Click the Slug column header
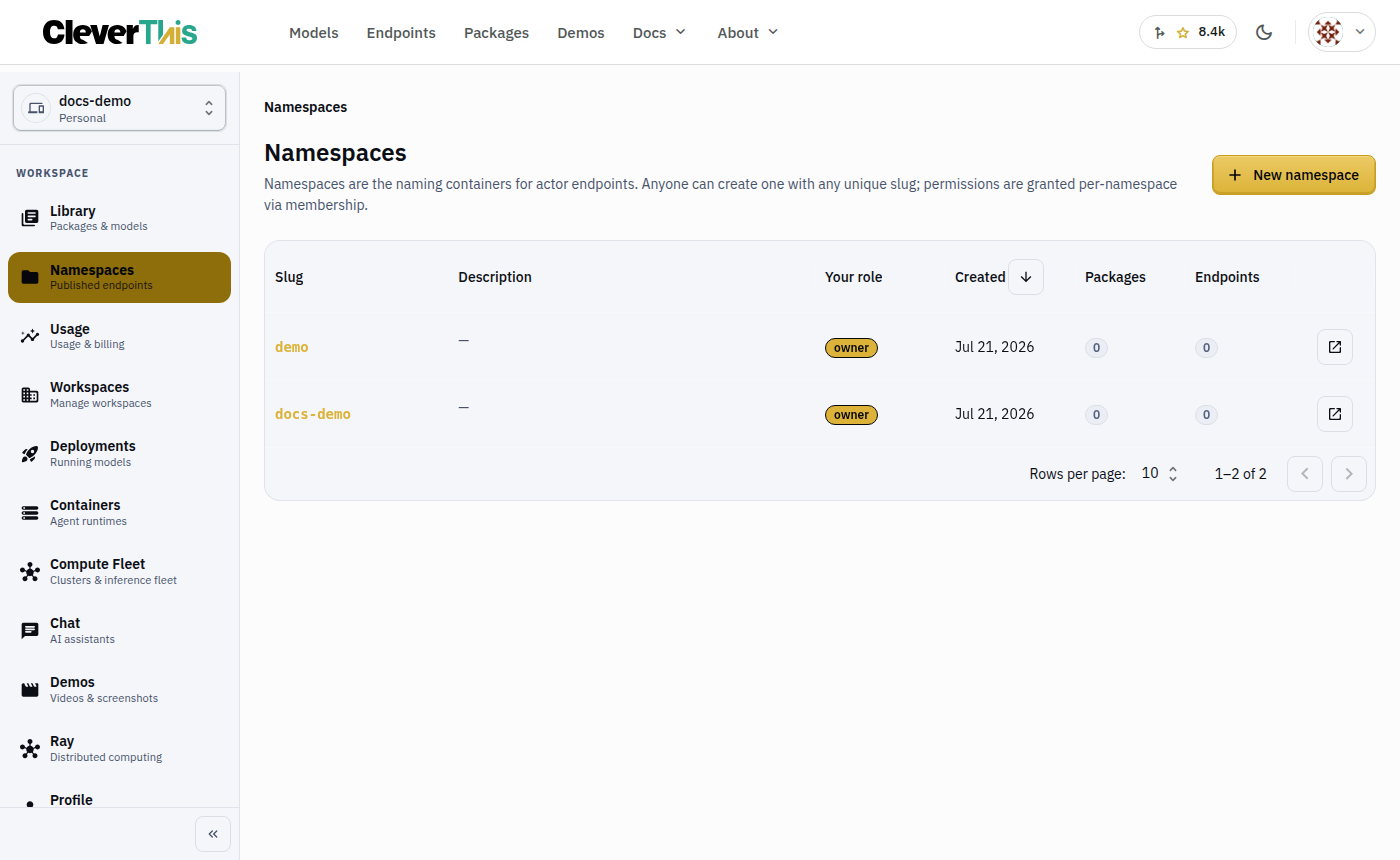The width and height of the screenshot is (1400, 860). tap(289, 277)
